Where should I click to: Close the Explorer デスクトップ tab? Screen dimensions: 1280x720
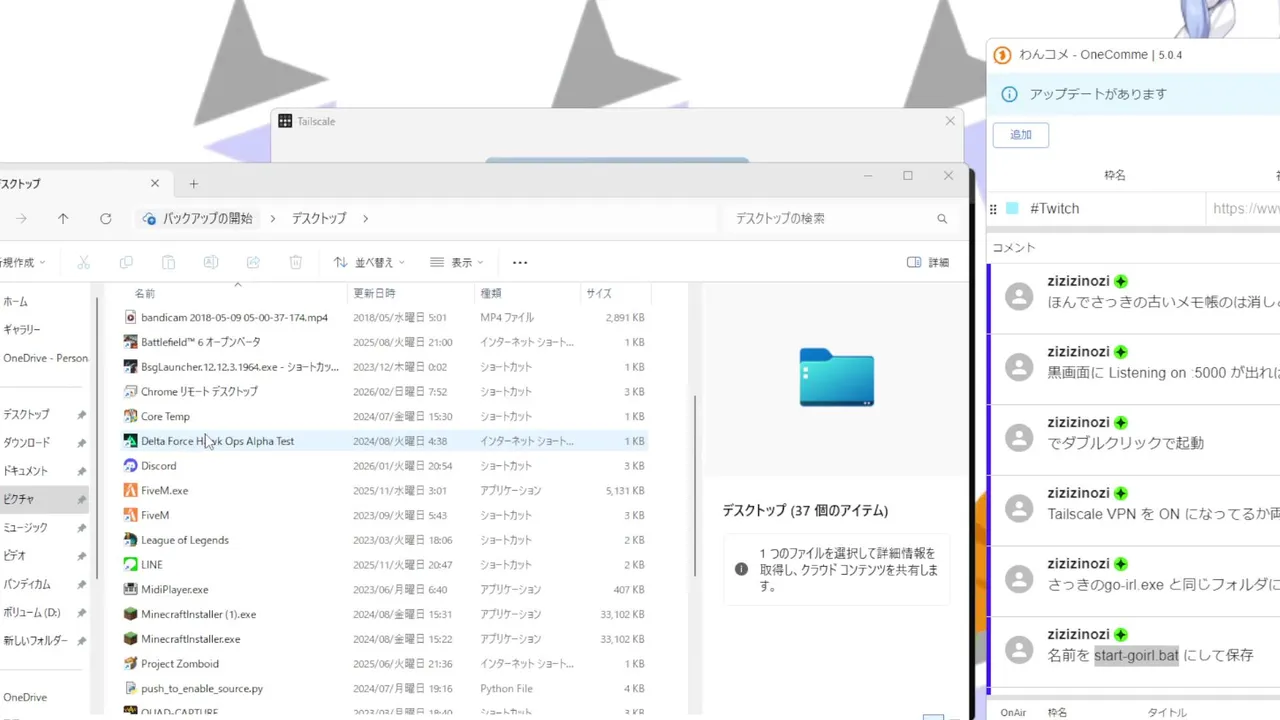[154, 184]
